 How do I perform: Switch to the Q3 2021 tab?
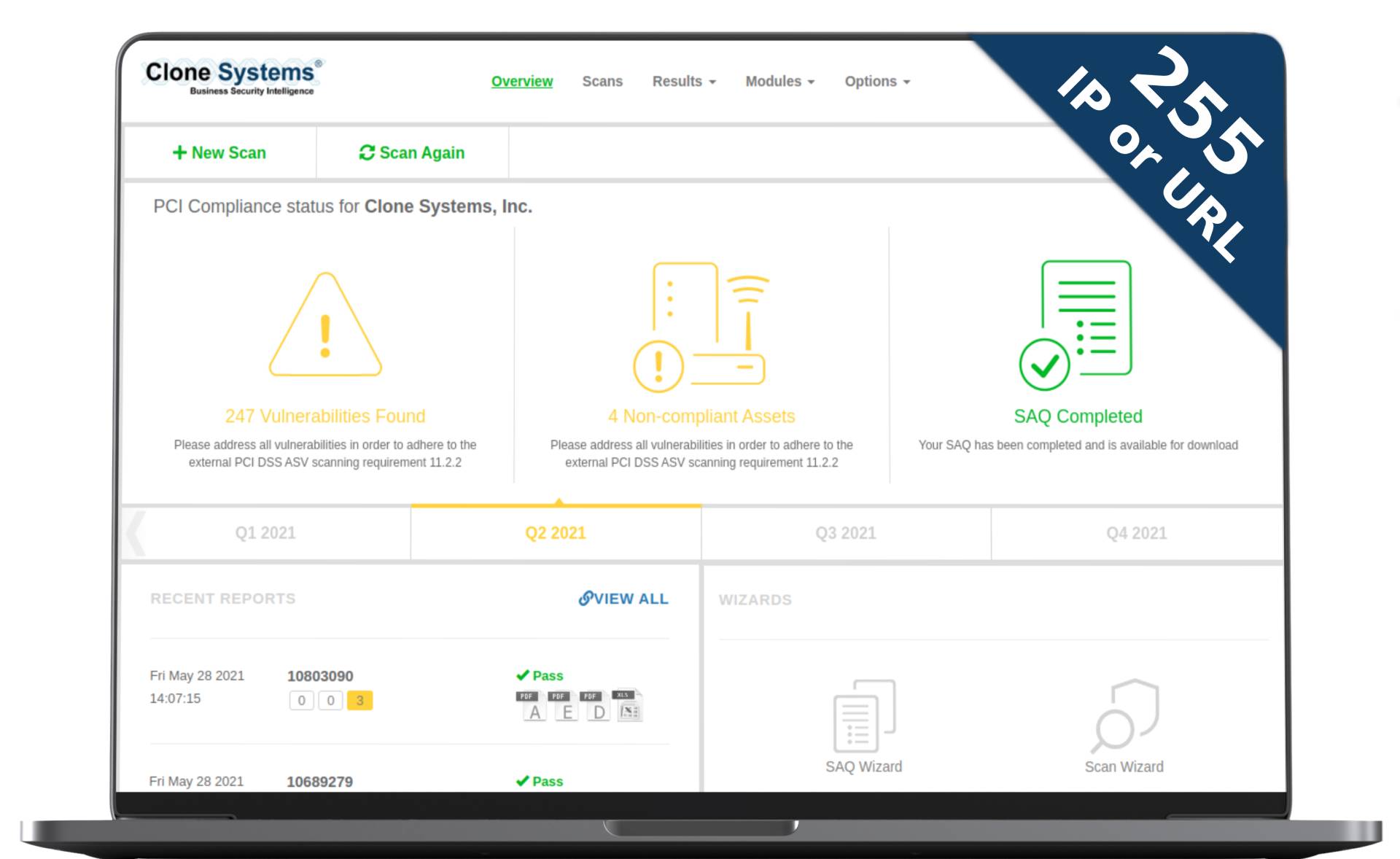(846, 533)
